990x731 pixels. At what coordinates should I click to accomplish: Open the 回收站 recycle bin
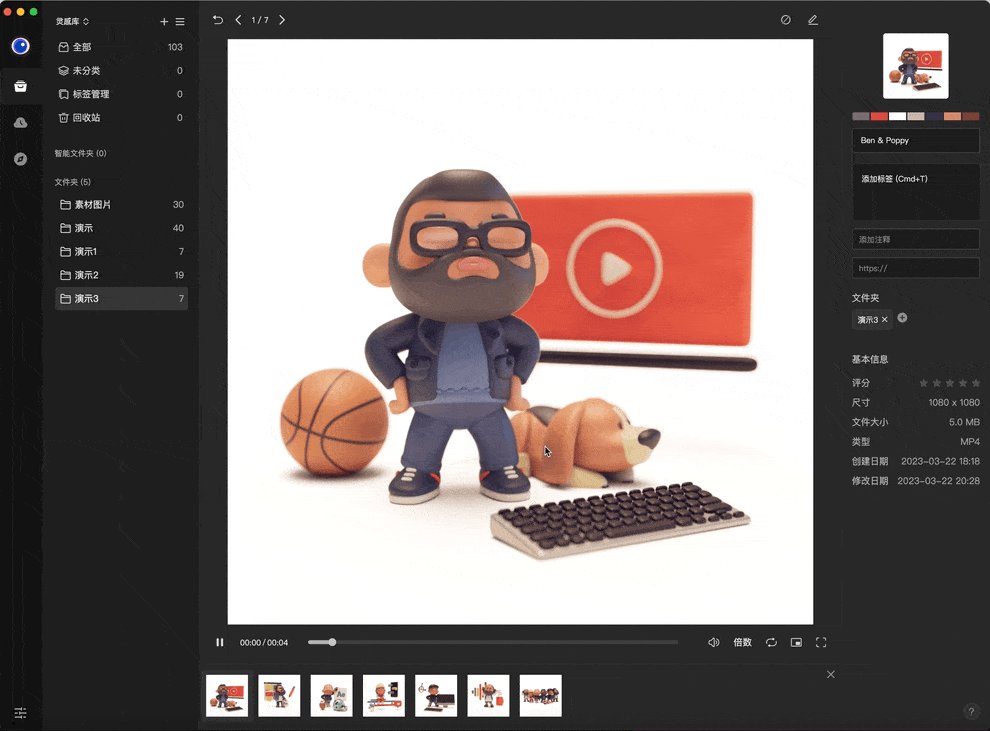[x=121, y=117]
